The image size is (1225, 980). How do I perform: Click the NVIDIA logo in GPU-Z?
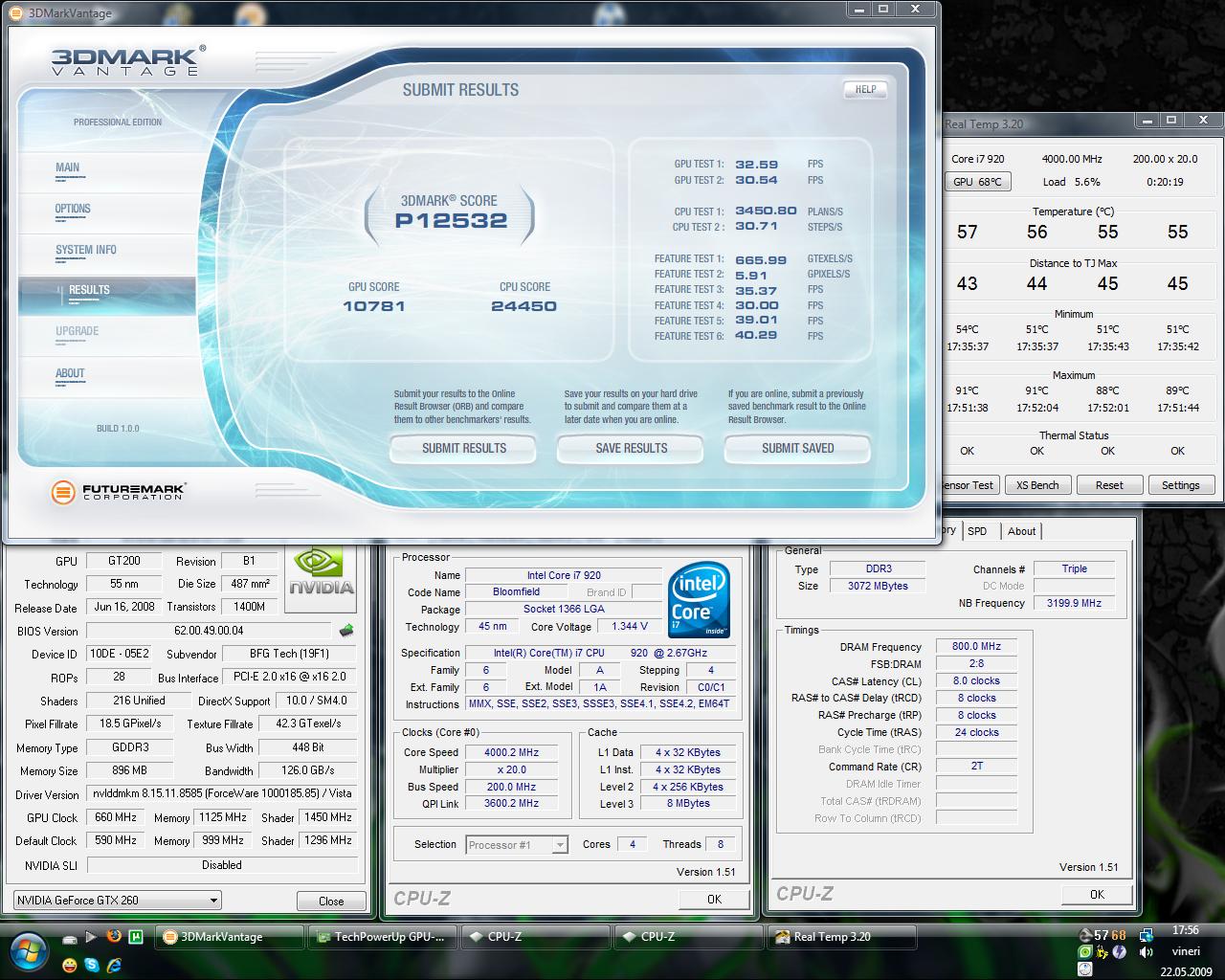pos(323,577)
